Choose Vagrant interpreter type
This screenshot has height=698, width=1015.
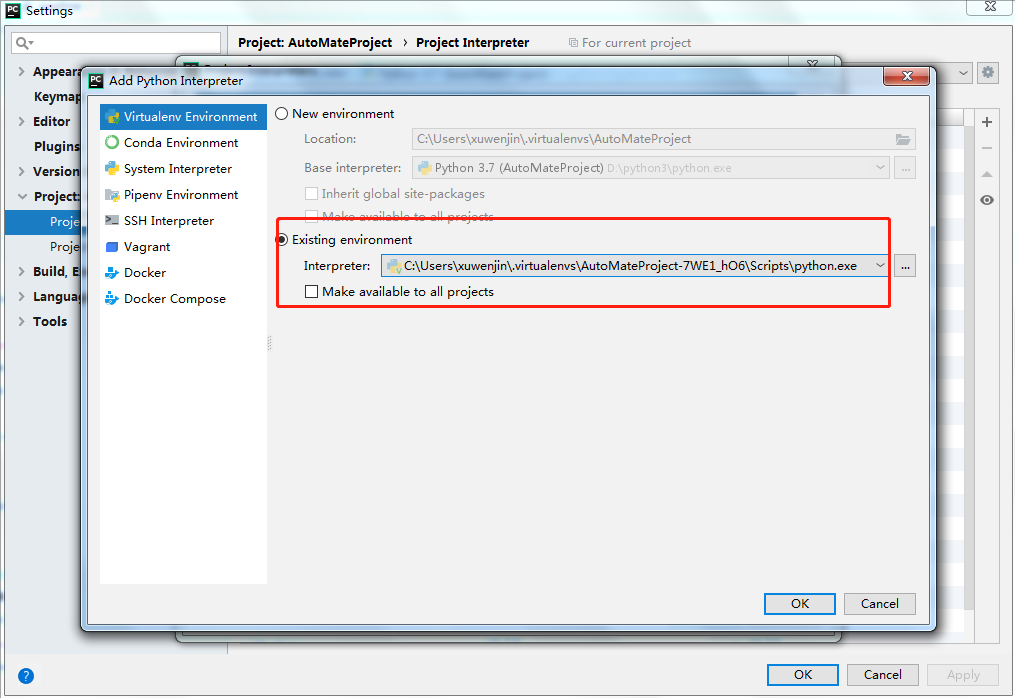[183, 247]
